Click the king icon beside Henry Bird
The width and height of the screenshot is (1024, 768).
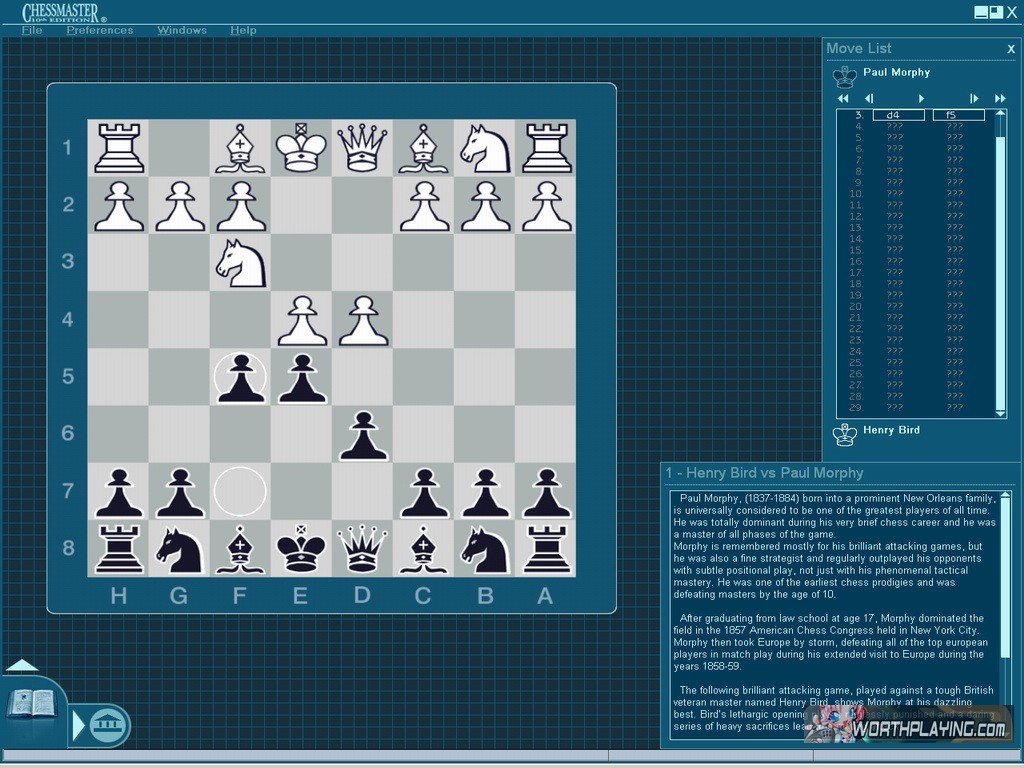pos(845,433)
